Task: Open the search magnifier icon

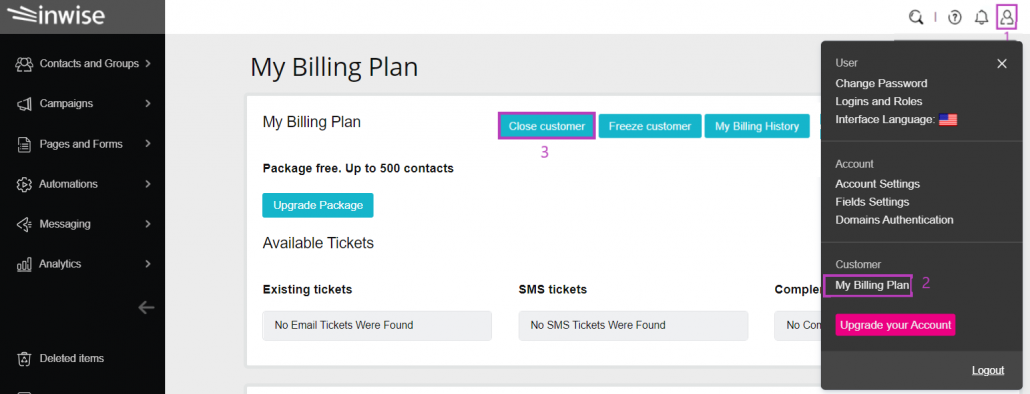Action: [915, 17]
